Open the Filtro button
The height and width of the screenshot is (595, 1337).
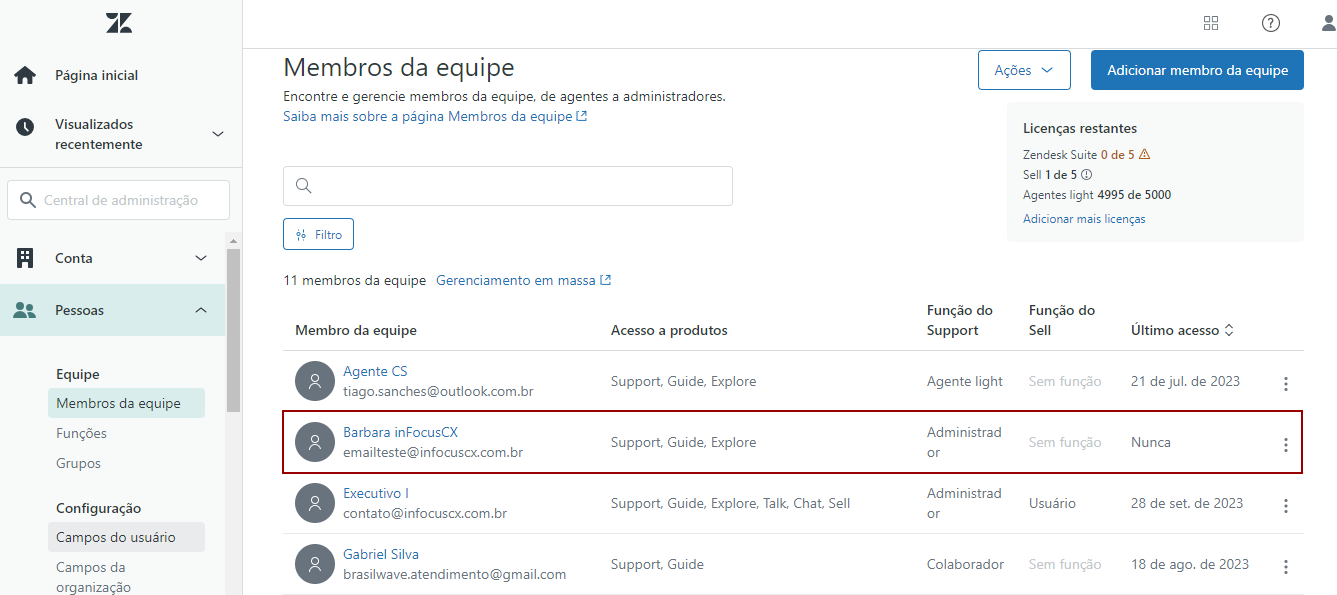point(318,234)
